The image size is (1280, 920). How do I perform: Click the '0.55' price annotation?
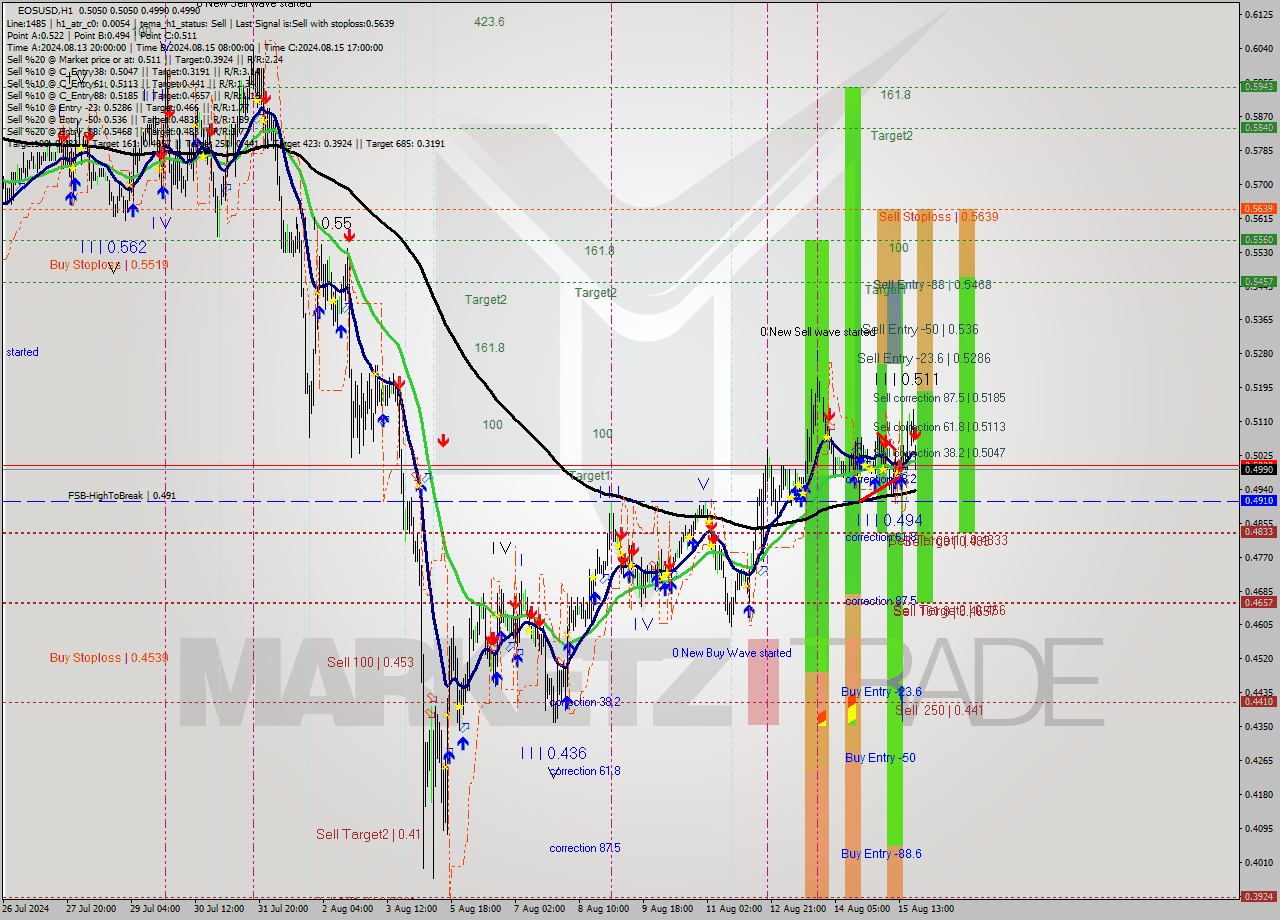335,223
